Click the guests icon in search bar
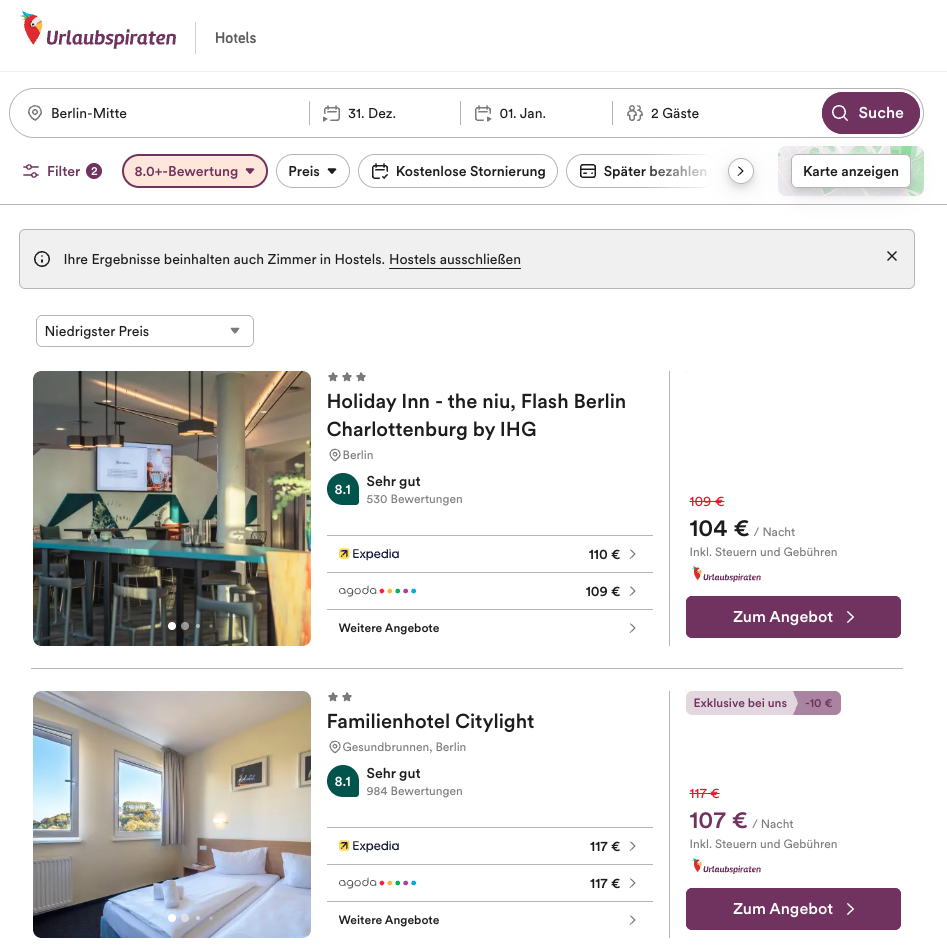947x952 pixels. pos(635,114)
